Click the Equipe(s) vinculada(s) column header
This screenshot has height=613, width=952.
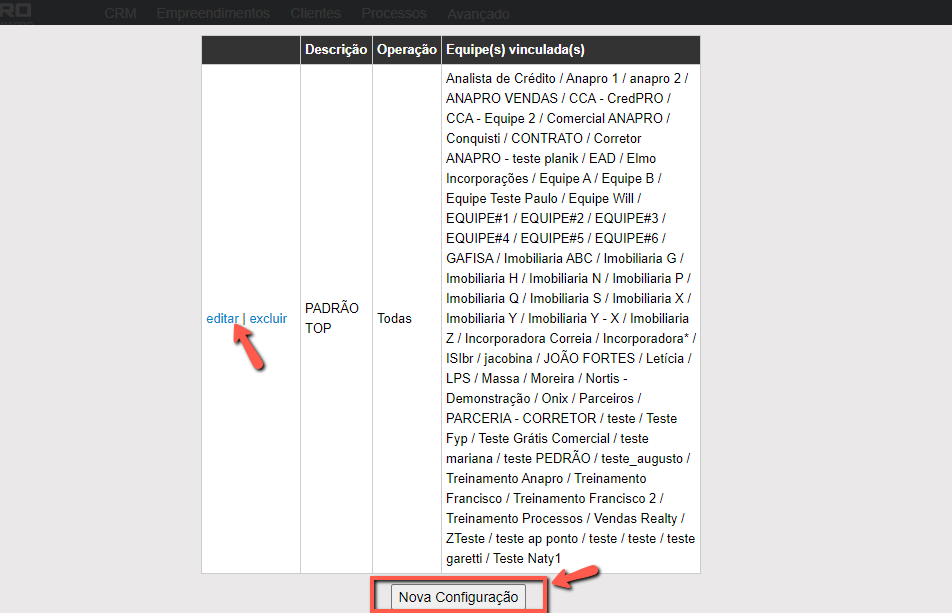pos(515,50)
